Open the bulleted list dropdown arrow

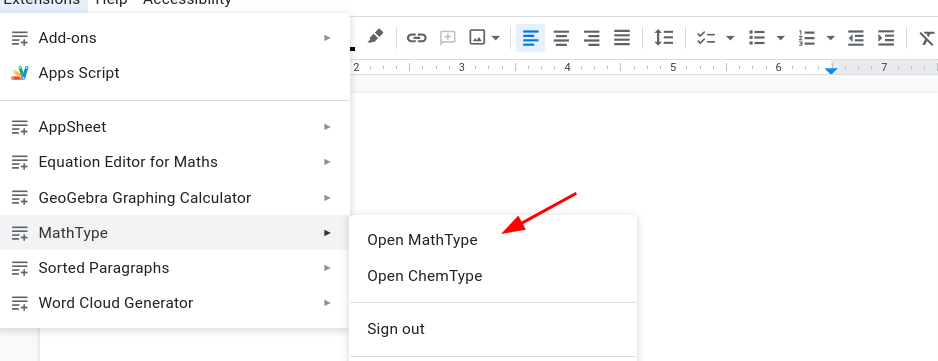pos(781,38)
